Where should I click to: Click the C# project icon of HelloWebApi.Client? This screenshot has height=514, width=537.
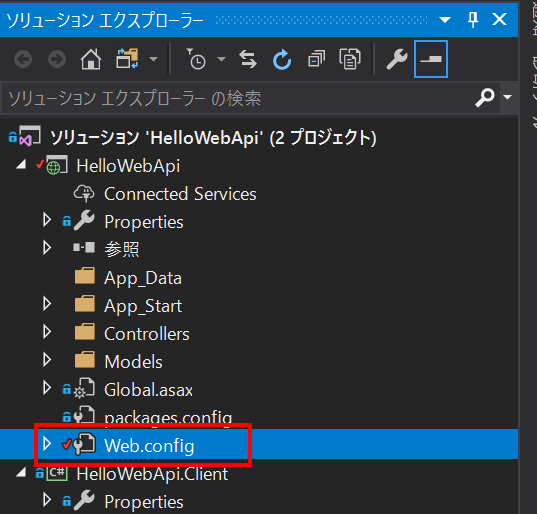[57, 473]
